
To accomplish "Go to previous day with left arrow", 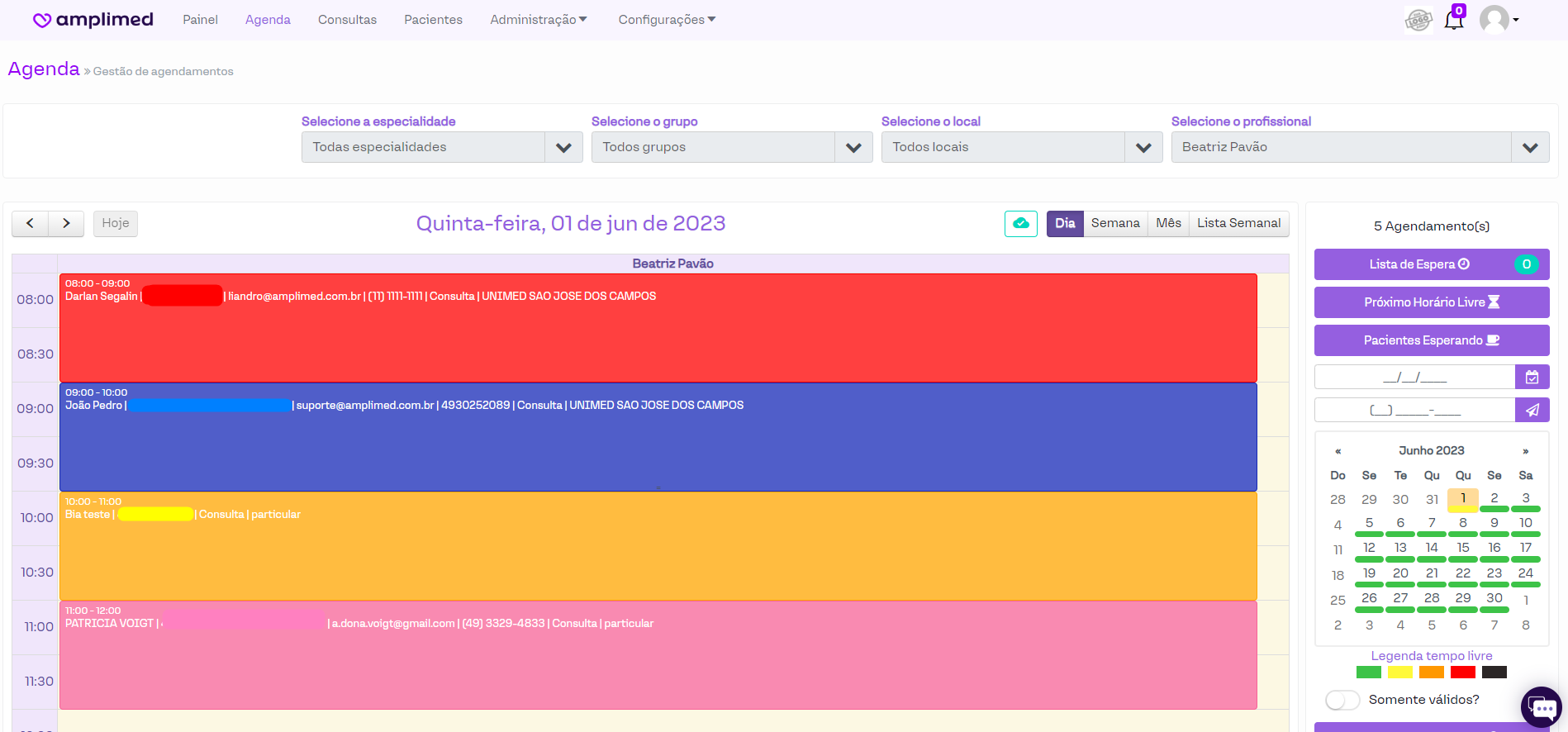I will point(31,224).
